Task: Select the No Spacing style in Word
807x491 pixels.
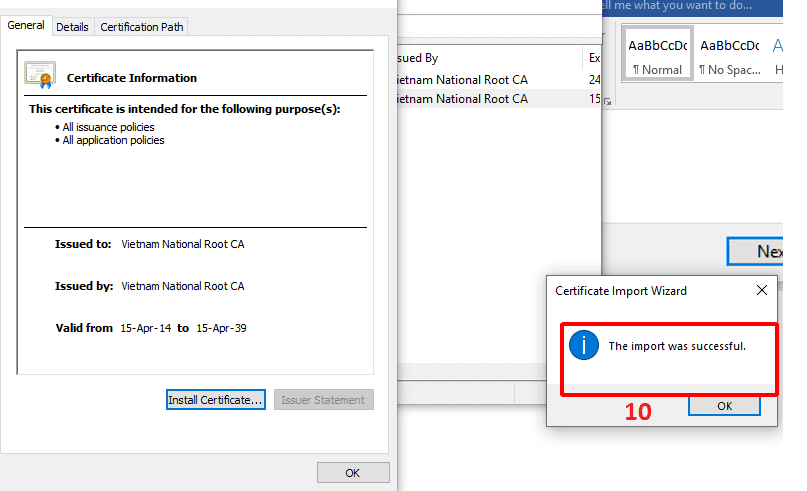Action: click(x=729, y=54)
